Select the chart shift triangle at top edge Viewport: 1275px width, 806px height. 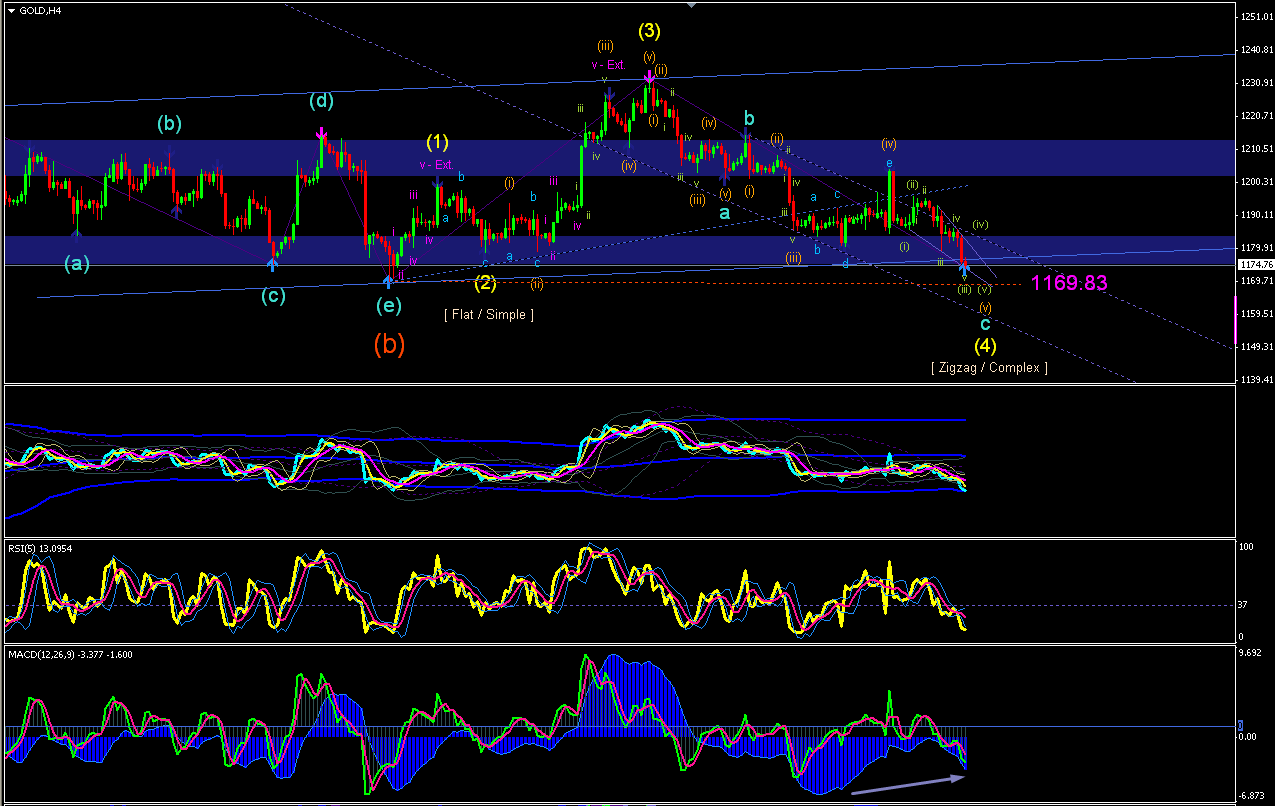click(x=690, y=5)
